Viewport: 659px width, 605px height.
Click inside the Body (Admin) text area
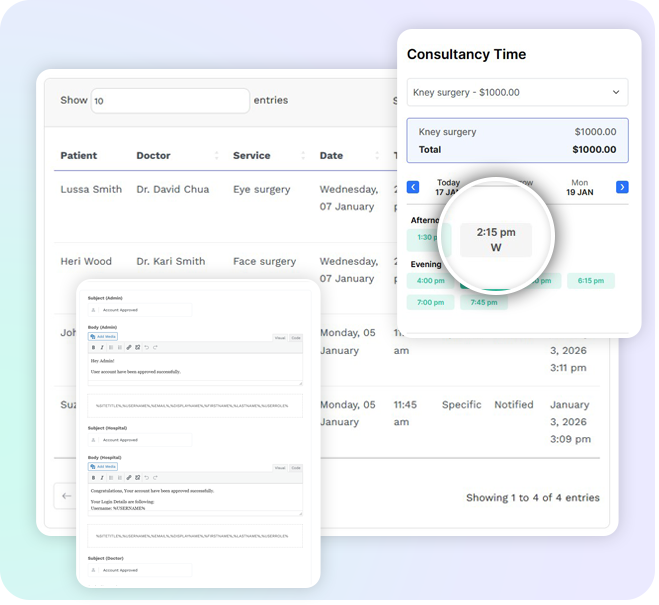195,368
